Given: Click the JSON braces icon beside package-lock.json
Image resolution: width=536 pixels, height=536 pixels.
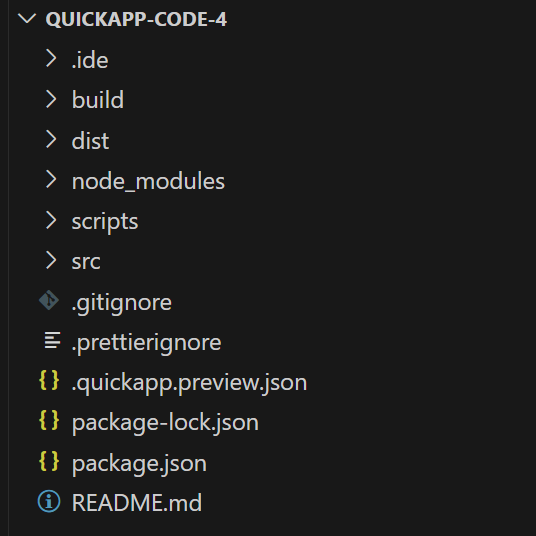Looking at the screenshot, I should (49, 421).
